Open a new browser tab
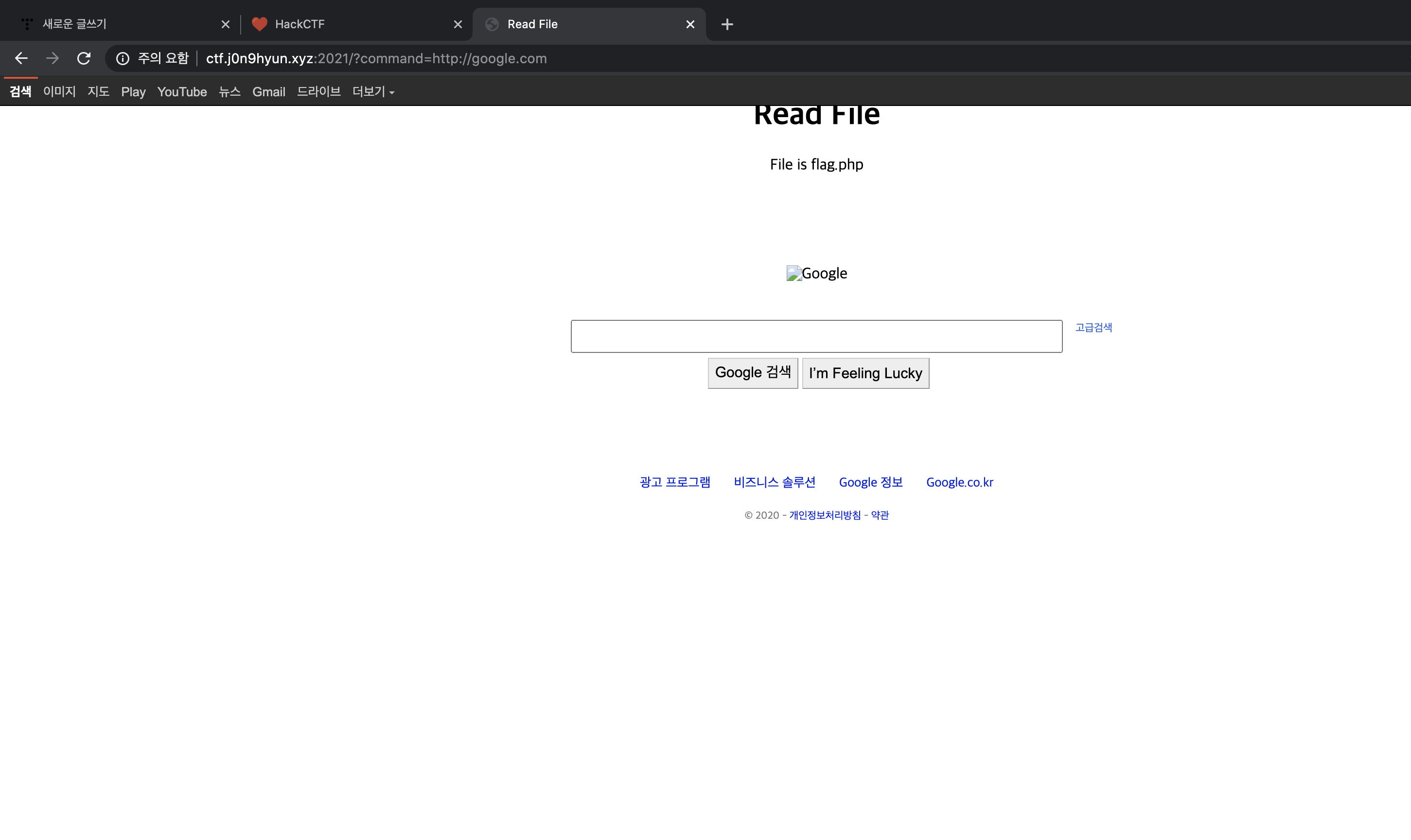 727,24
